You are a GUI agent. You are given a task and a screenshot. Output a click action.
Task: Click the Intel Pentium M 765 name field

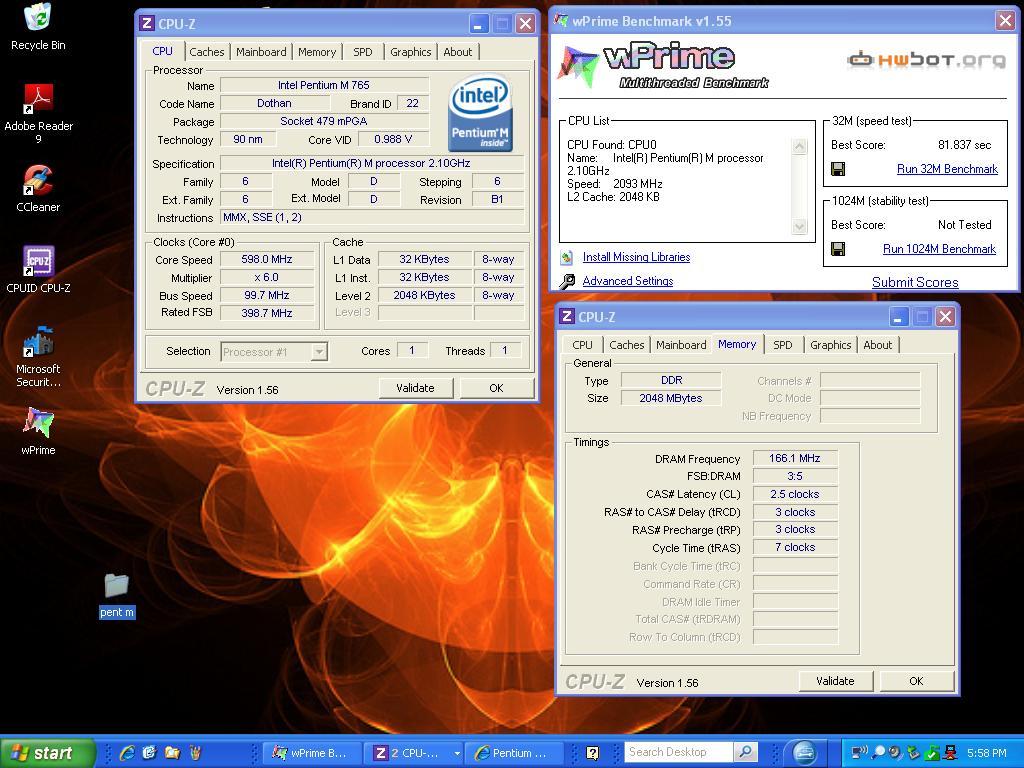pos(324,85)
